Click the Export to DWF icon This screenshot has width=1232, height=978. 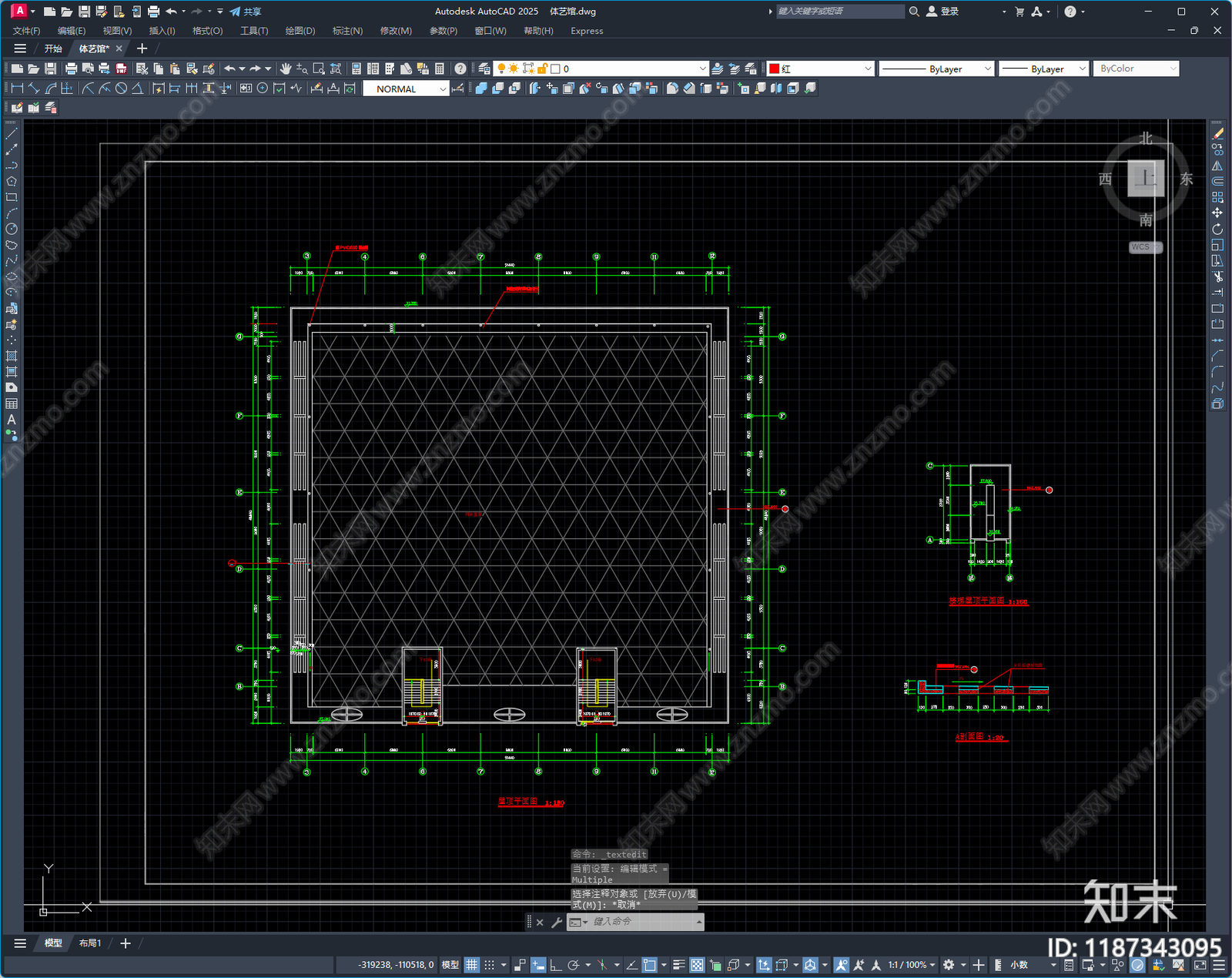[121, 69]
